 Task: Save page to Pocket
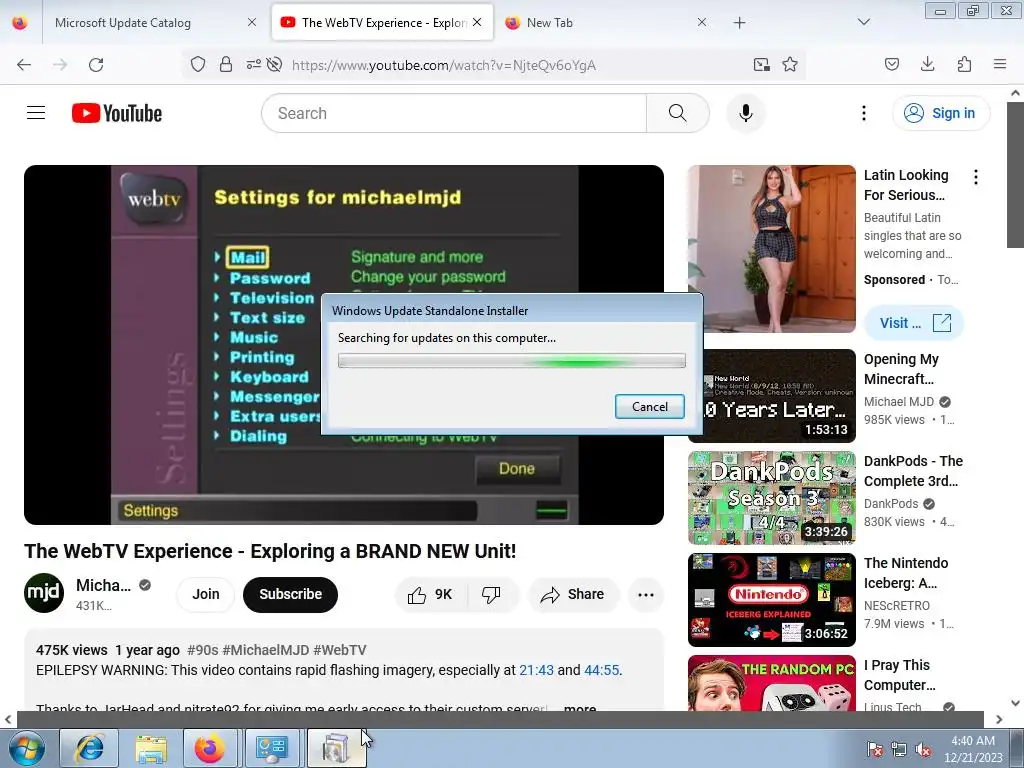pos(891,64)
